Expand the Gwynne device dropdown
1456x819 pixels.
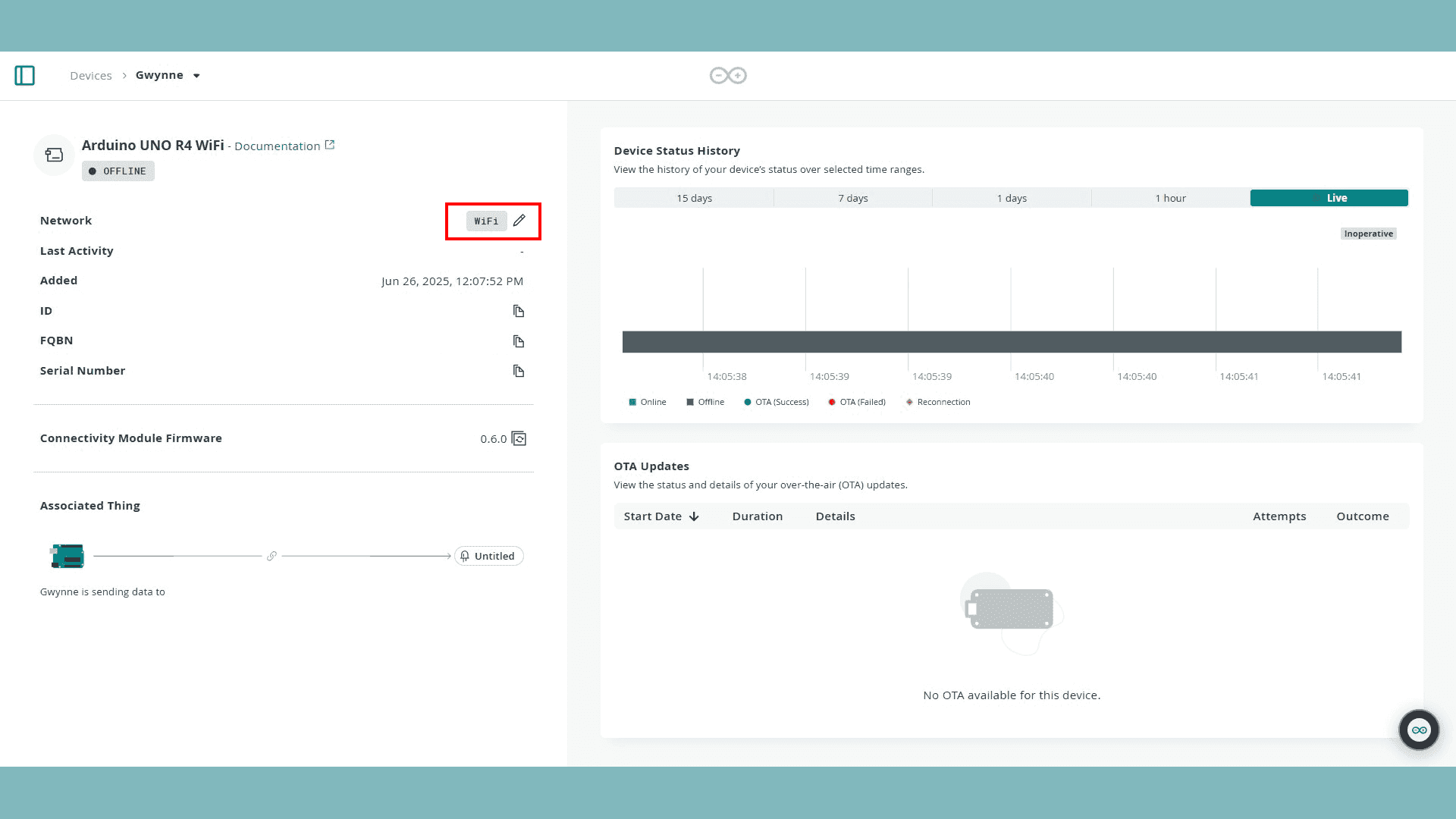(x=196, y=76)
